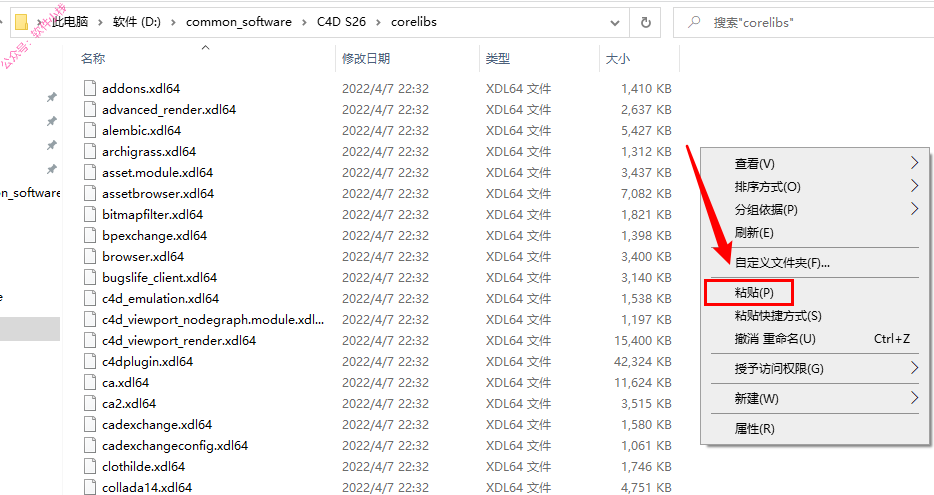934x495 pixels.
Task: Click the bpexchange.xdl64 file icon
Action: [90, 235]
